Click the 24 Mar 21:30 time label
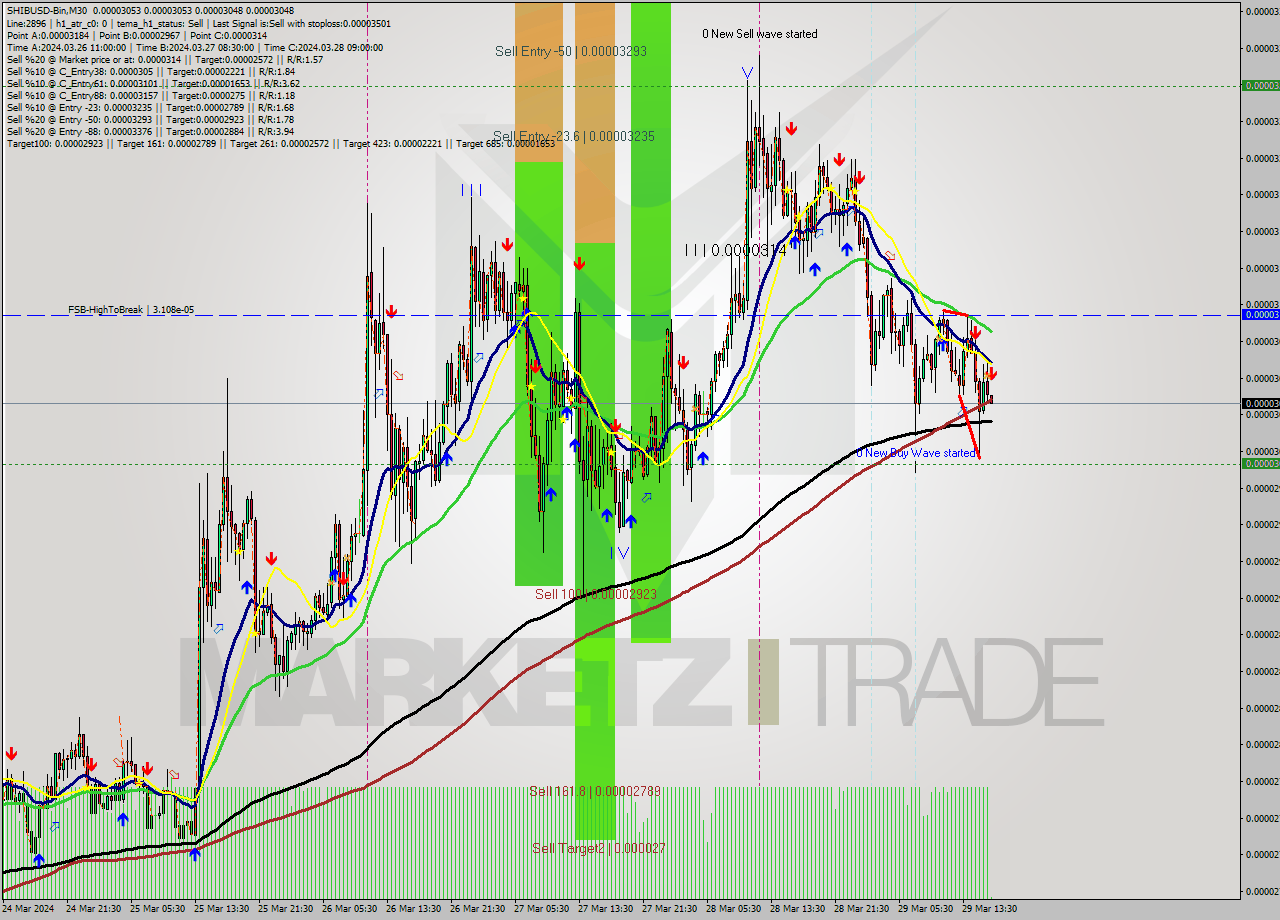Image resolution: width=1280 pixels, height=920 pixels. coord(93,909)
